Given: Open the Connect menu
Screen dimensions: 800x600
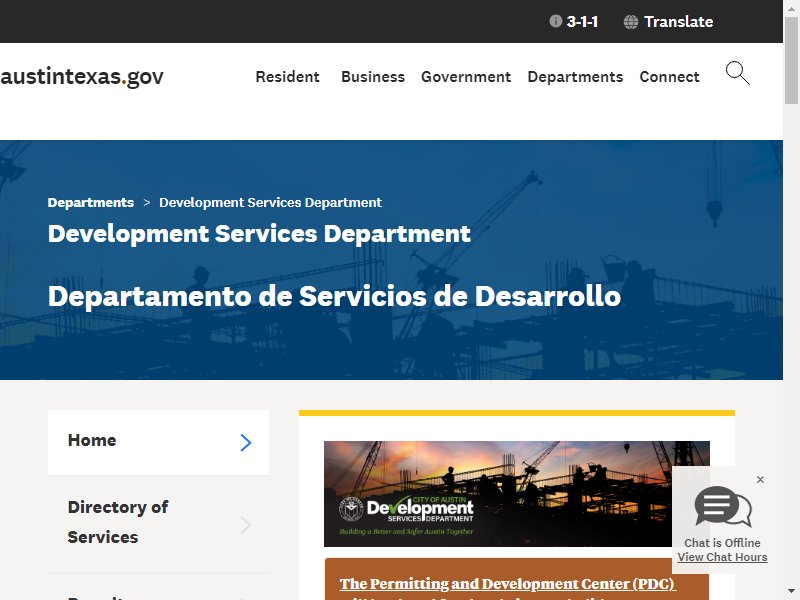Looking at the screenshot, I should coord(669,77).
